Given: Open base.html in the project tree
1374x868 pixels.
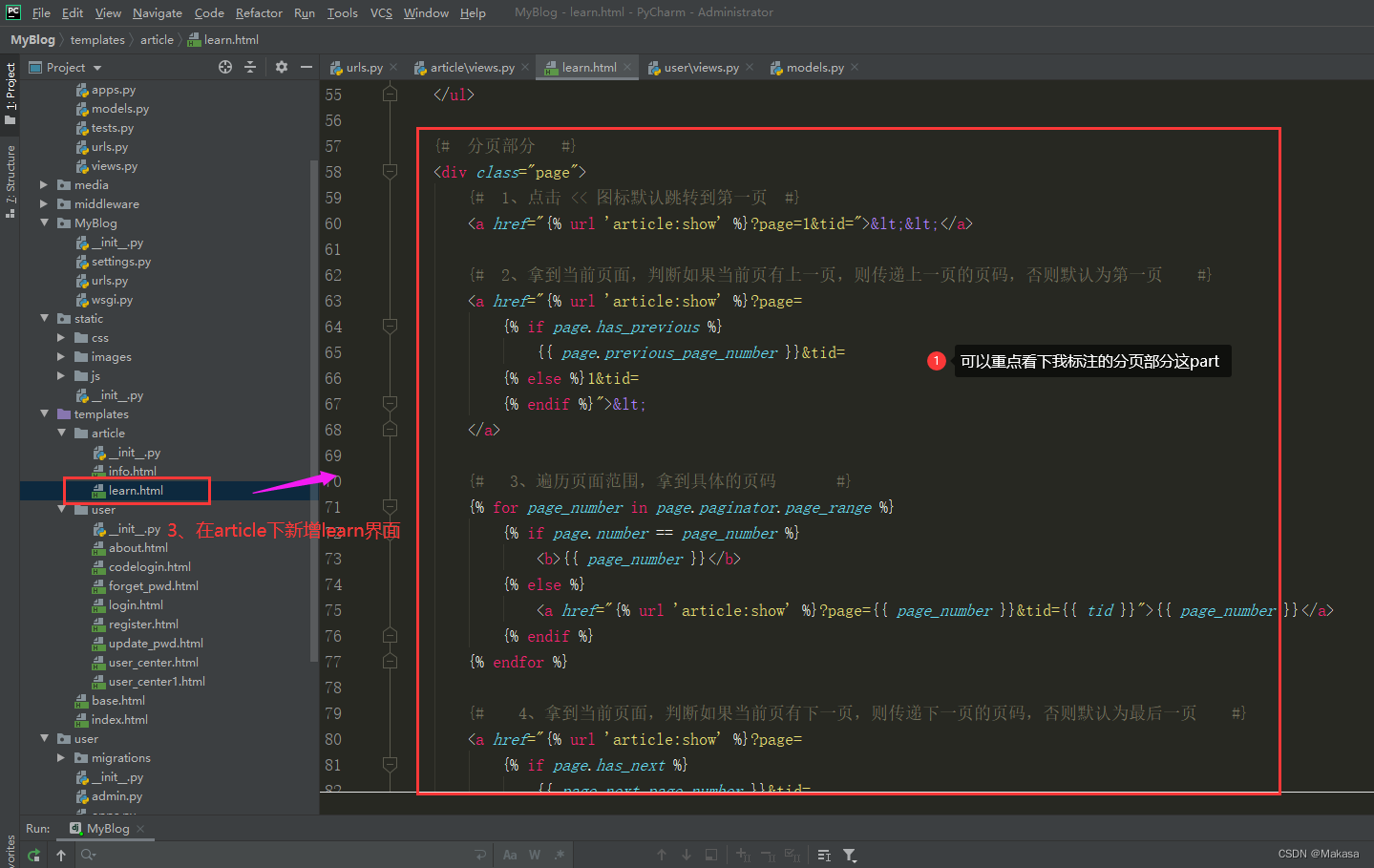Looking at the screenshot, I should tap(118, 701).
